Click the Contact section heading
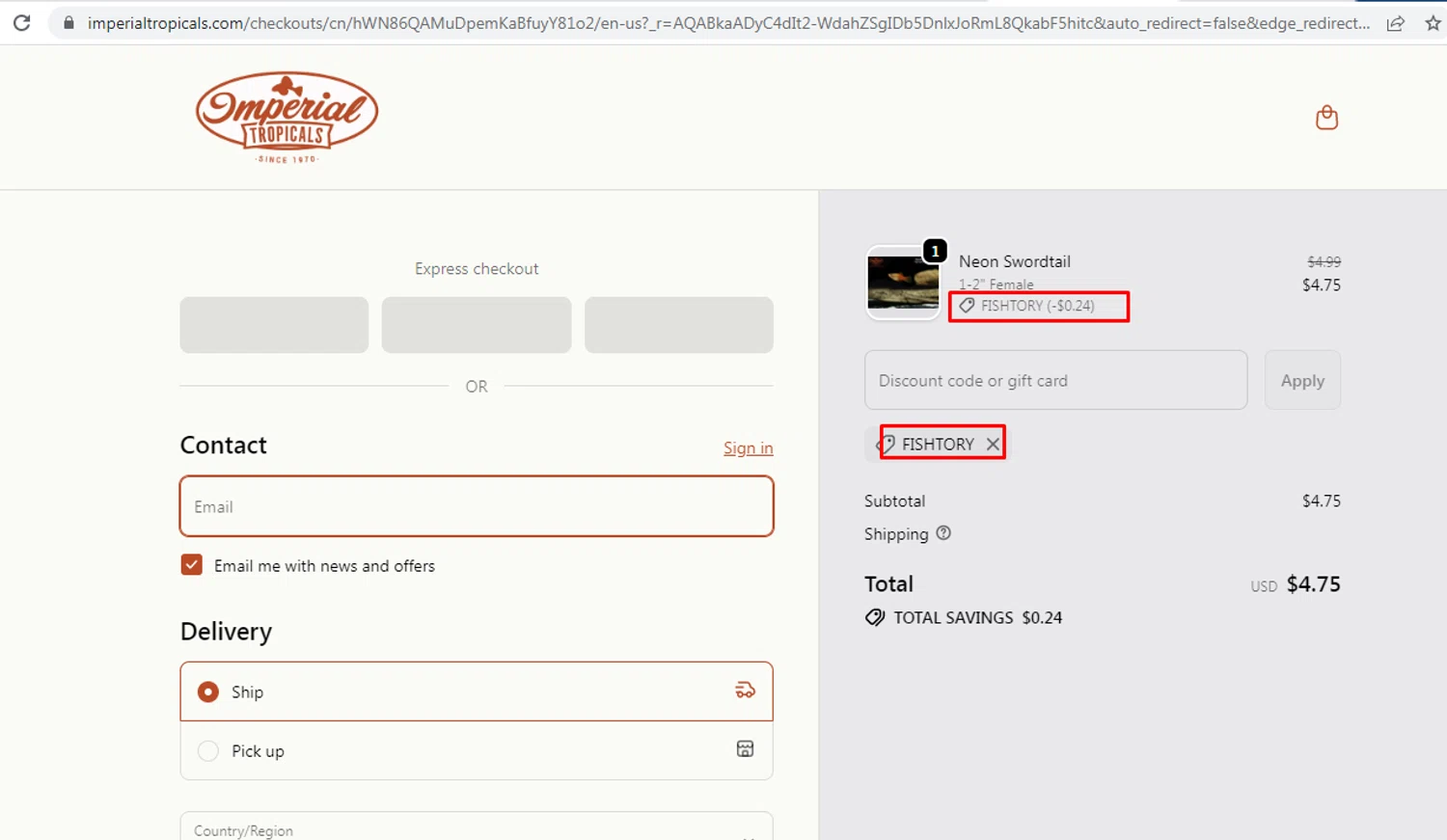This screenshot has width=1447, height=840. [224, 446]
